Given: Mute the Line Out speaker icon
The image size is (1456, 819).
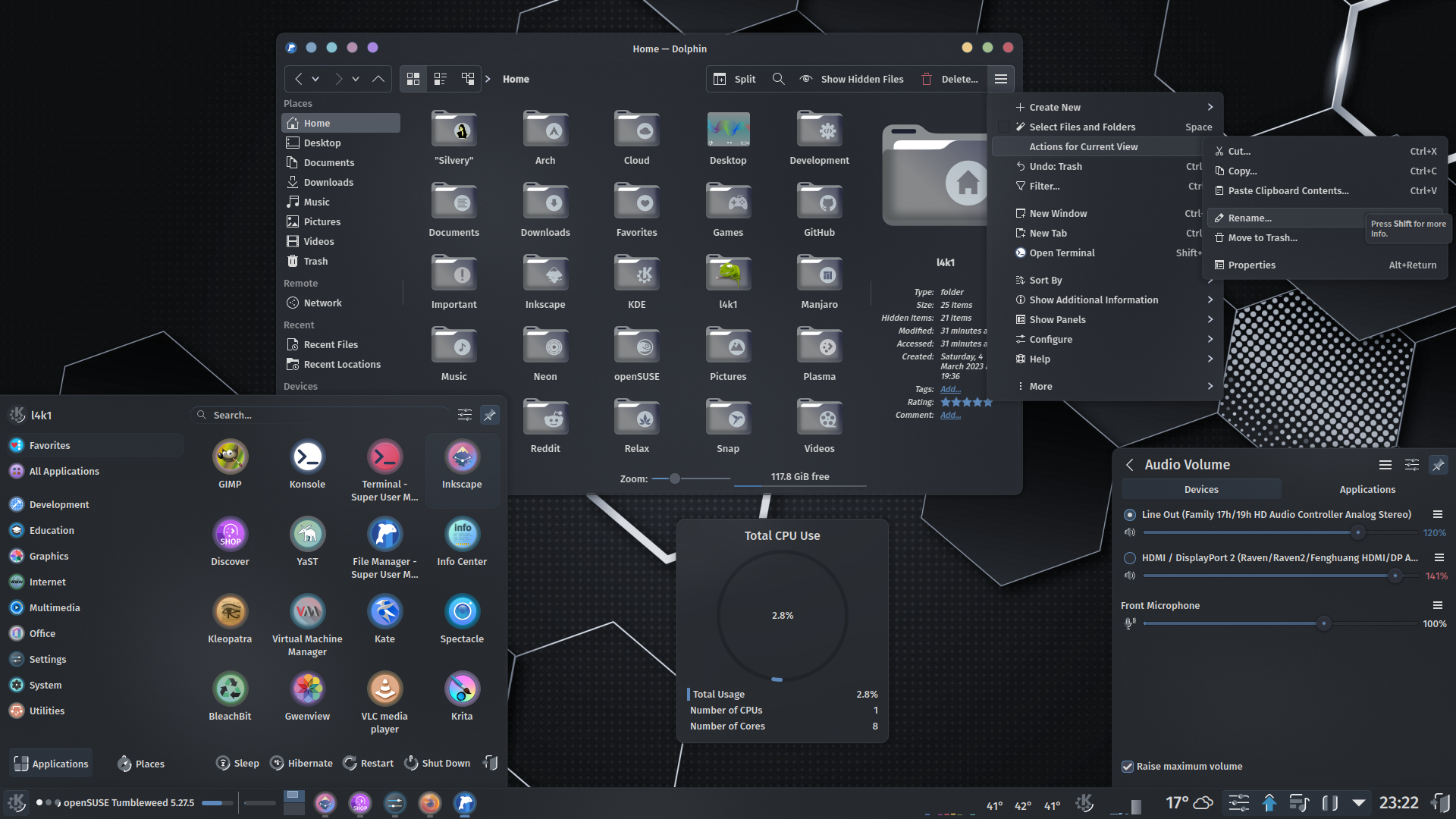Looking at the screenshot, I should click(x=1130, y=532).
